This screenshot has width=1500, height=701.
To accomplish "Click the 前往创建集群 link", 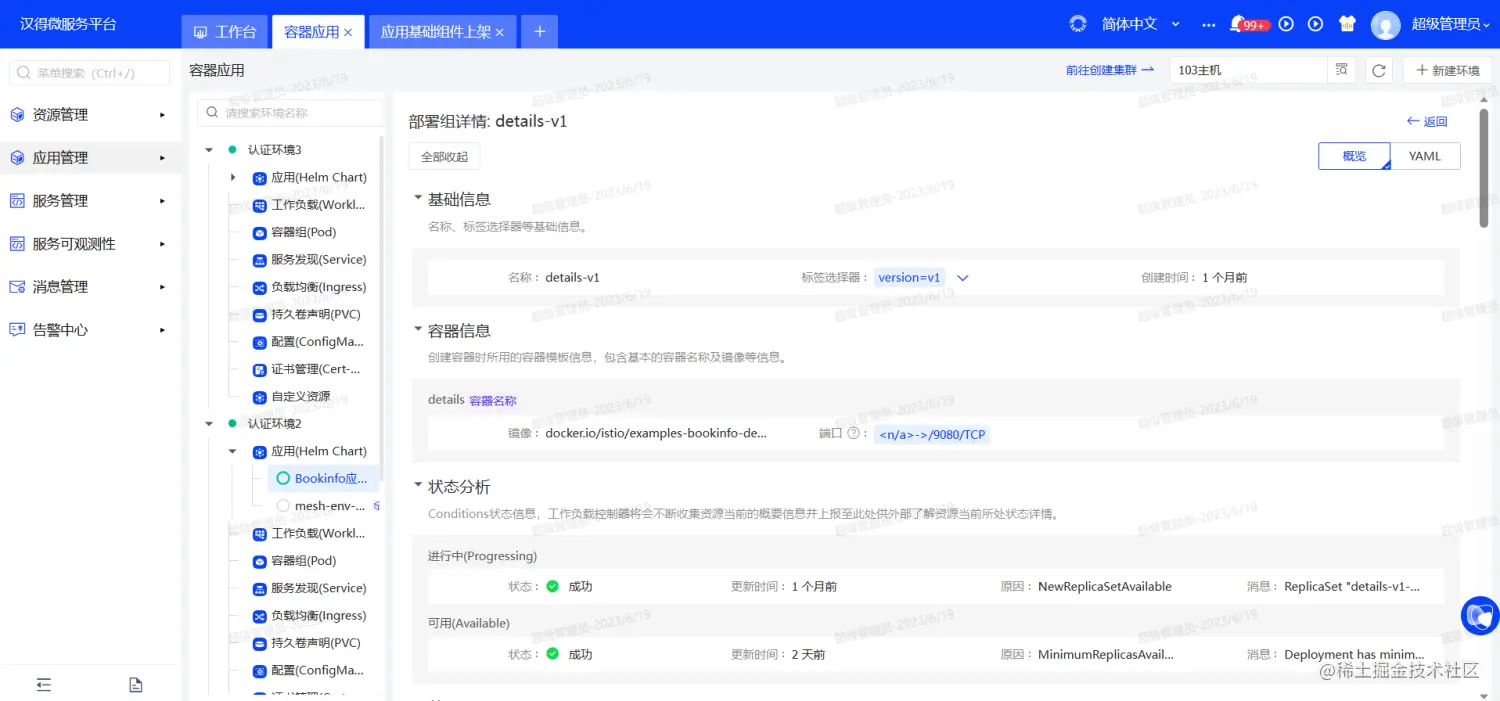I will click(1110, 70).
